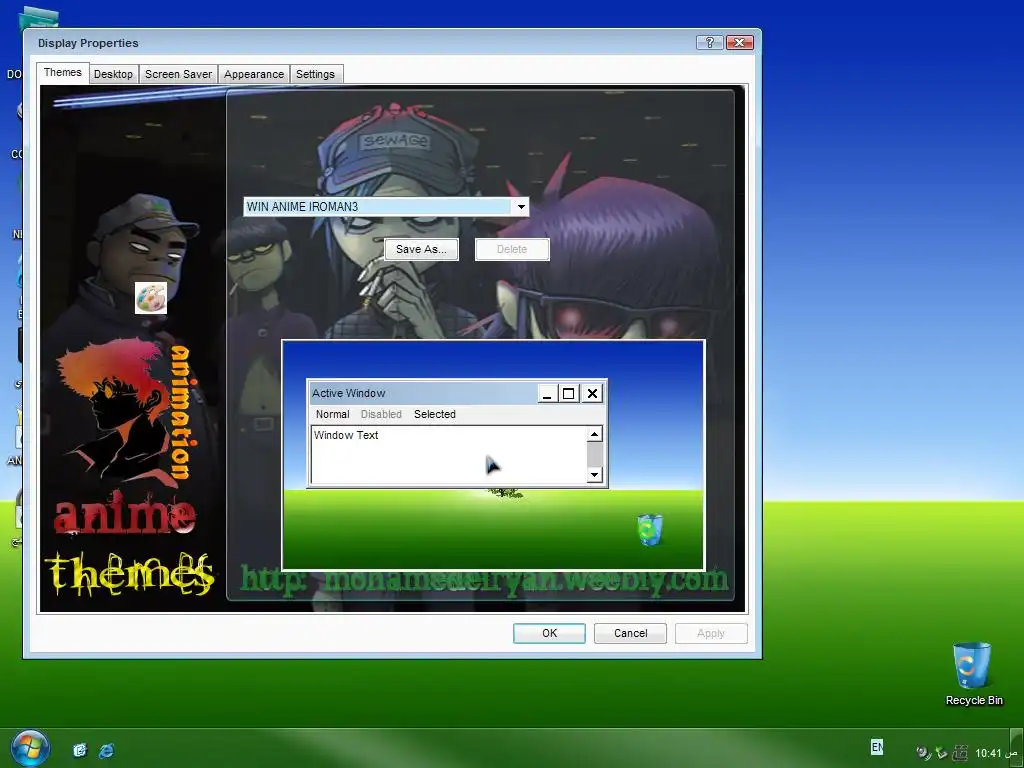Click the Display Properties help question mark
Screen dimensions: 1024x768
coord(709,42)
